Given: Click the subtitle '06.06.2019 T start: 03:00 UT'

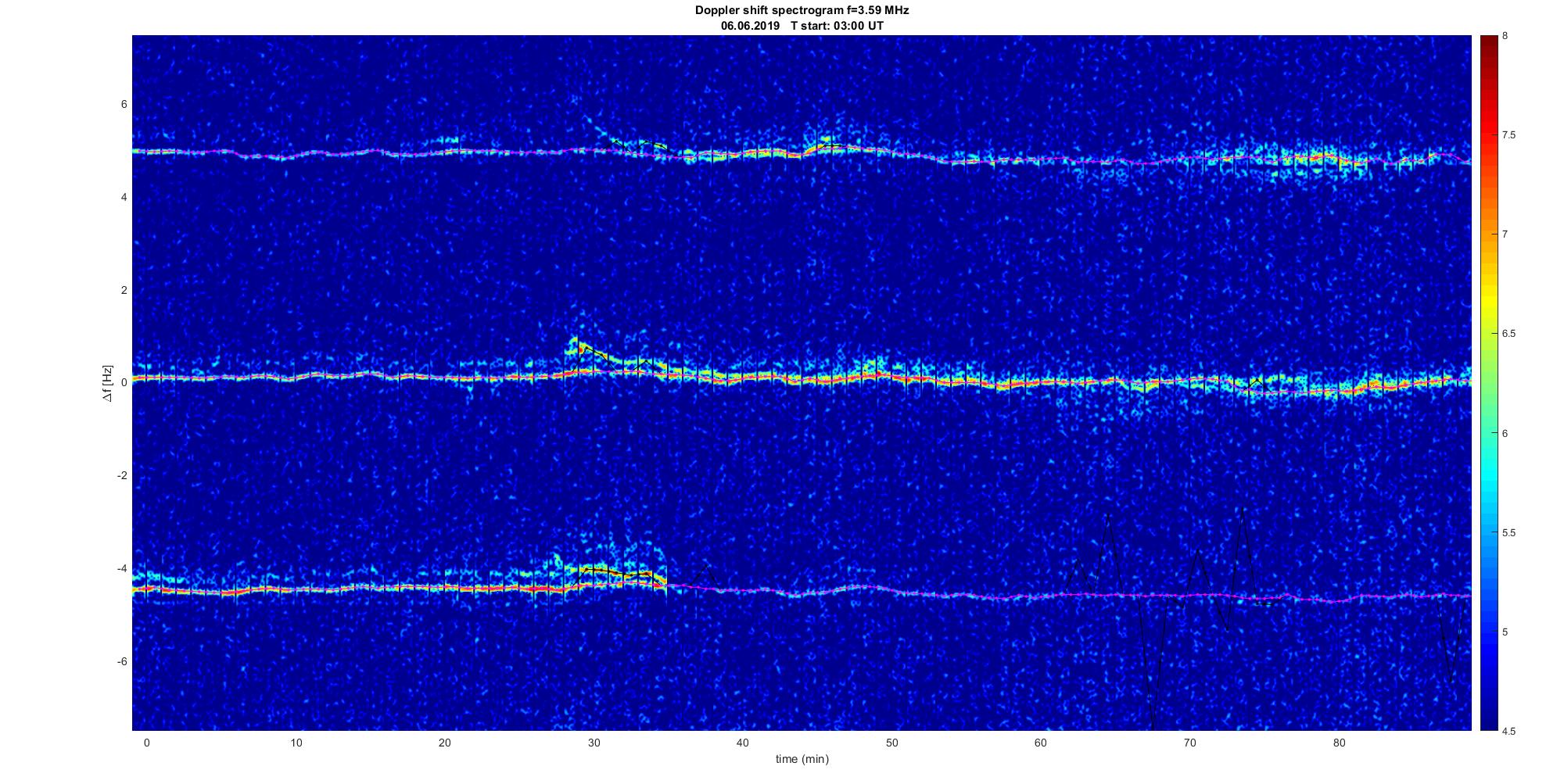Looking at the screenshot, I should [x=802, y=26].
